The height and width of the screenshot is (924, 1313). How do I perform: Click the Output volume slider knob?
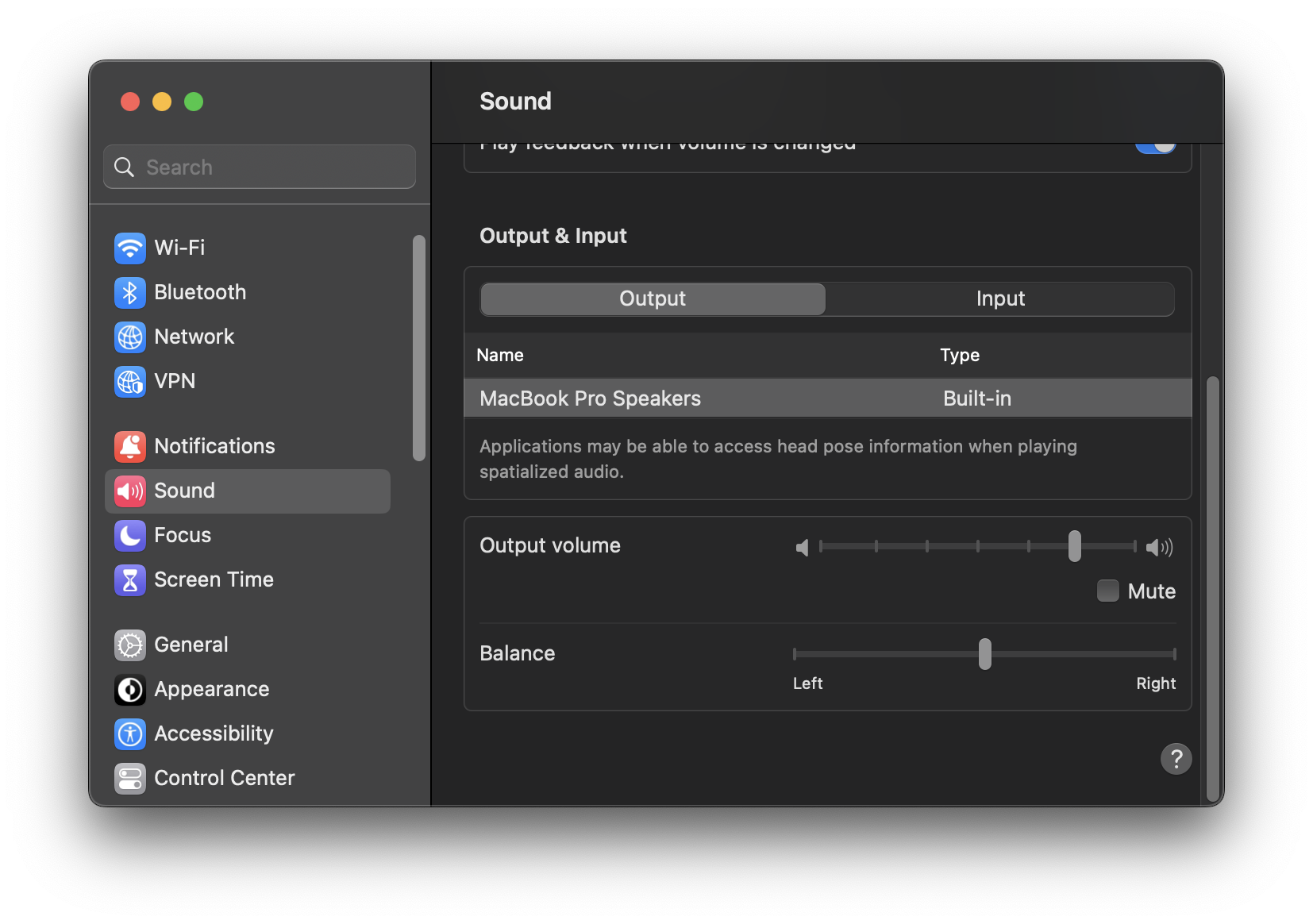1074,546
